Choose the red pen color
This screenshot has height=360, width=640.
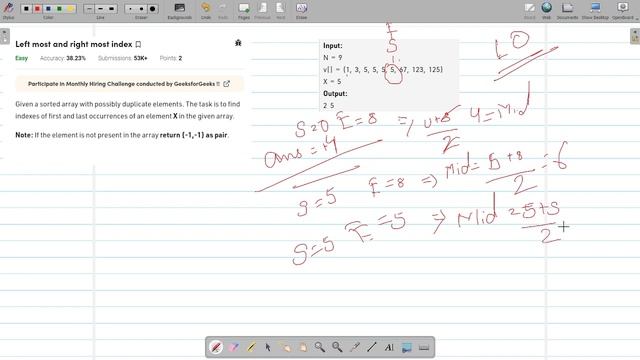38,9
